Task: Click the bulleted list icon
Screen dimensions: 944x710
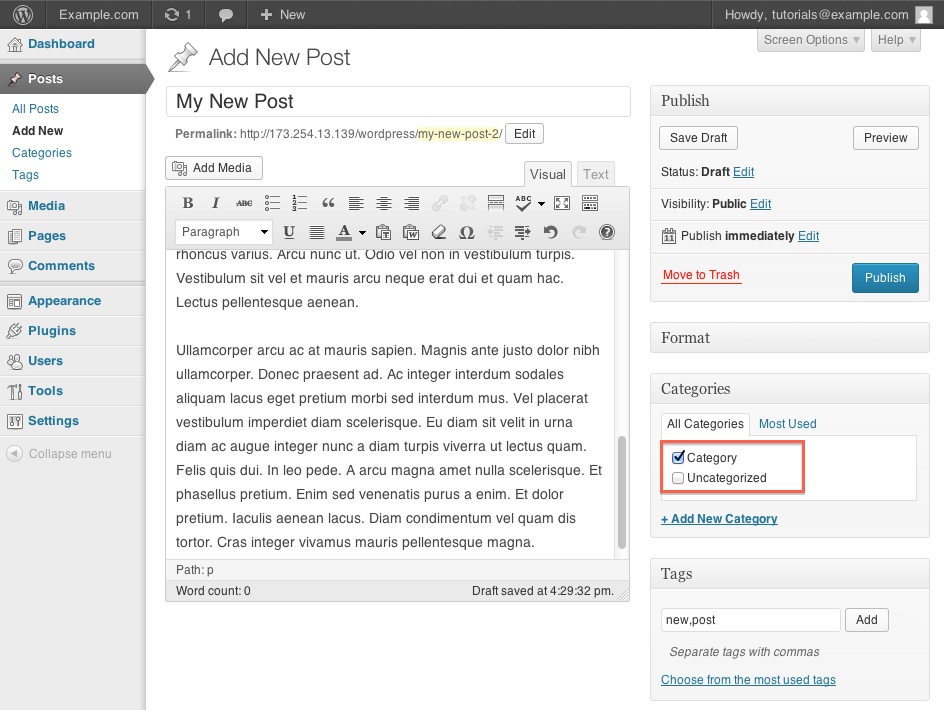Action: [271, 203]
